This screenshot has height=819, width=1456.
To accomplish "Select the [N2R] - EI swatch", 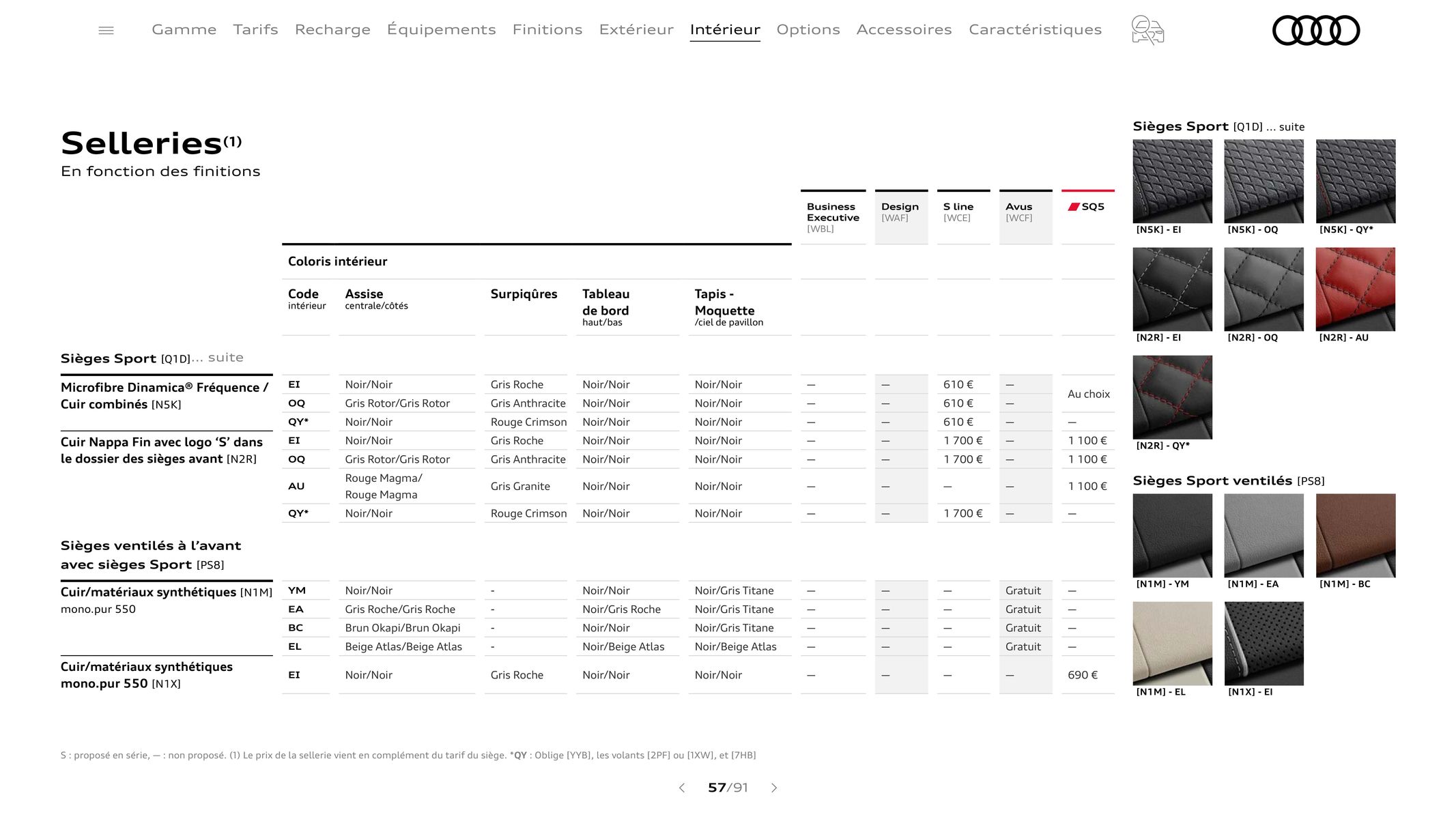I will 1172,289.
